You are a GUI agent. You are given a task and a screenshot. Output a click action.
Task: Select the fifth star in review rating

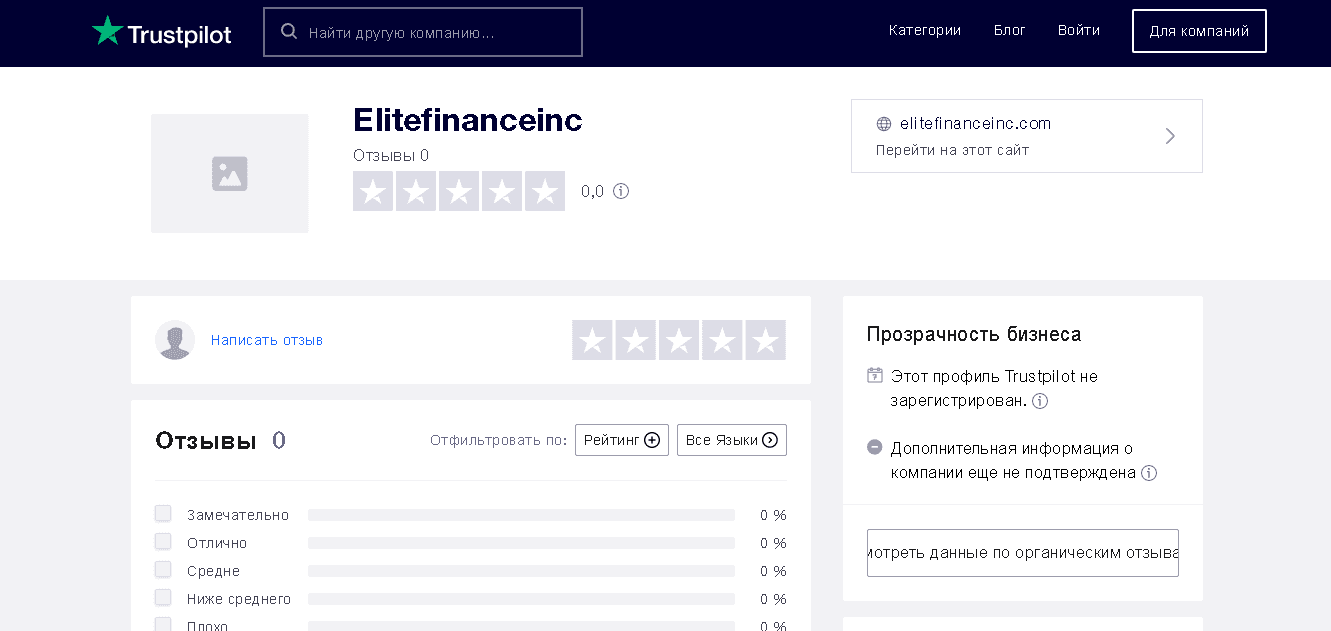[765, 340]
